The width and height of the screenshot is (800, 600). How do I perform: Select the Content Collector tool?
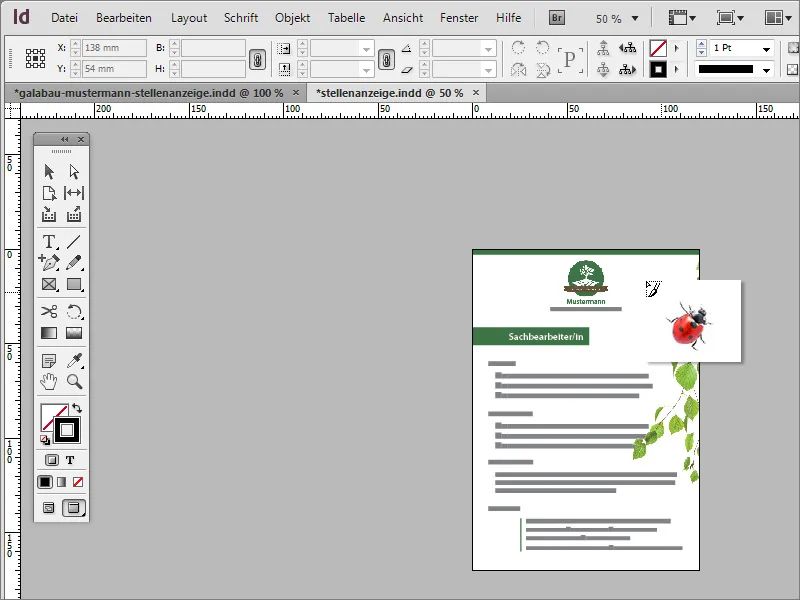(x=49, y=214)
